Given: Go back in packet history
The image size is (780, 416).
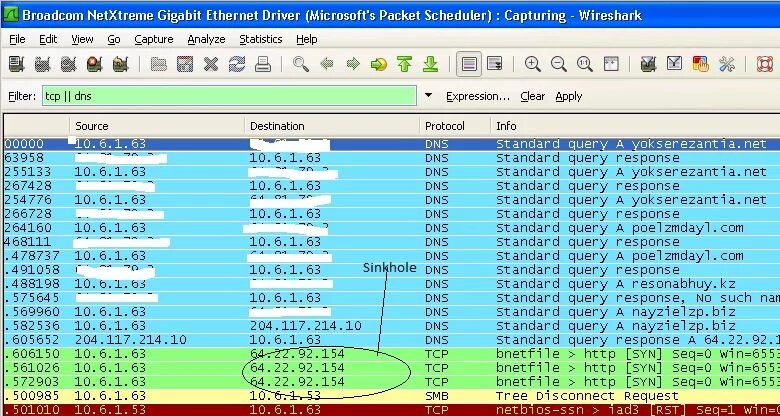Looking at the screenshot, I should click(327, 64).
